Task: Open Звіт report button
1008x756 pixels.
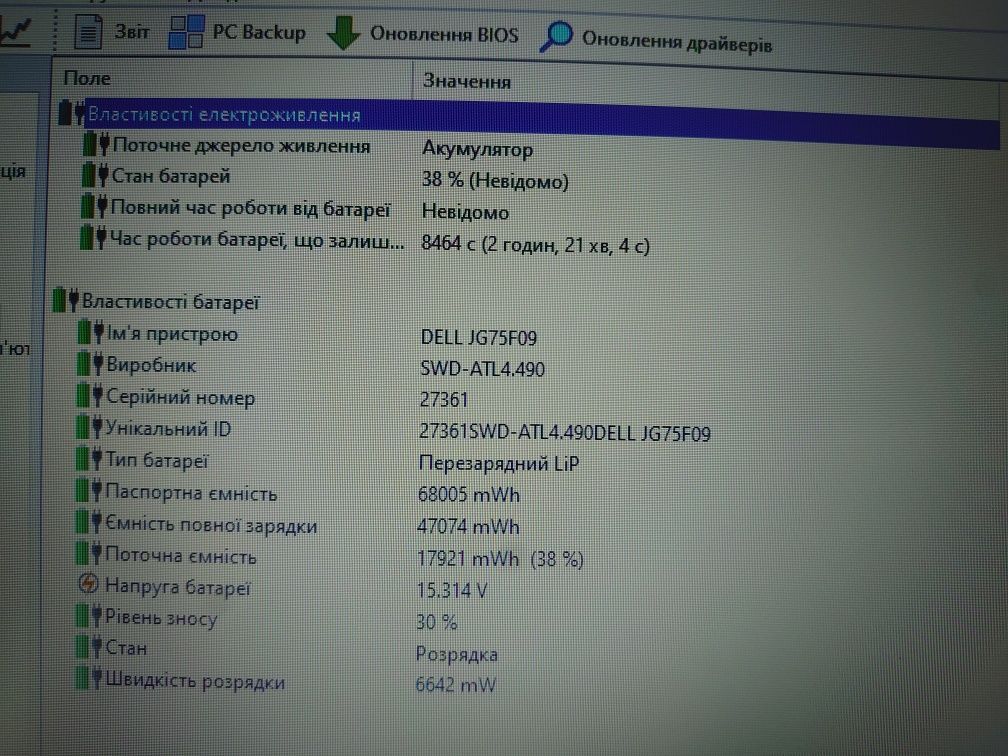Action: pos(112,31)
